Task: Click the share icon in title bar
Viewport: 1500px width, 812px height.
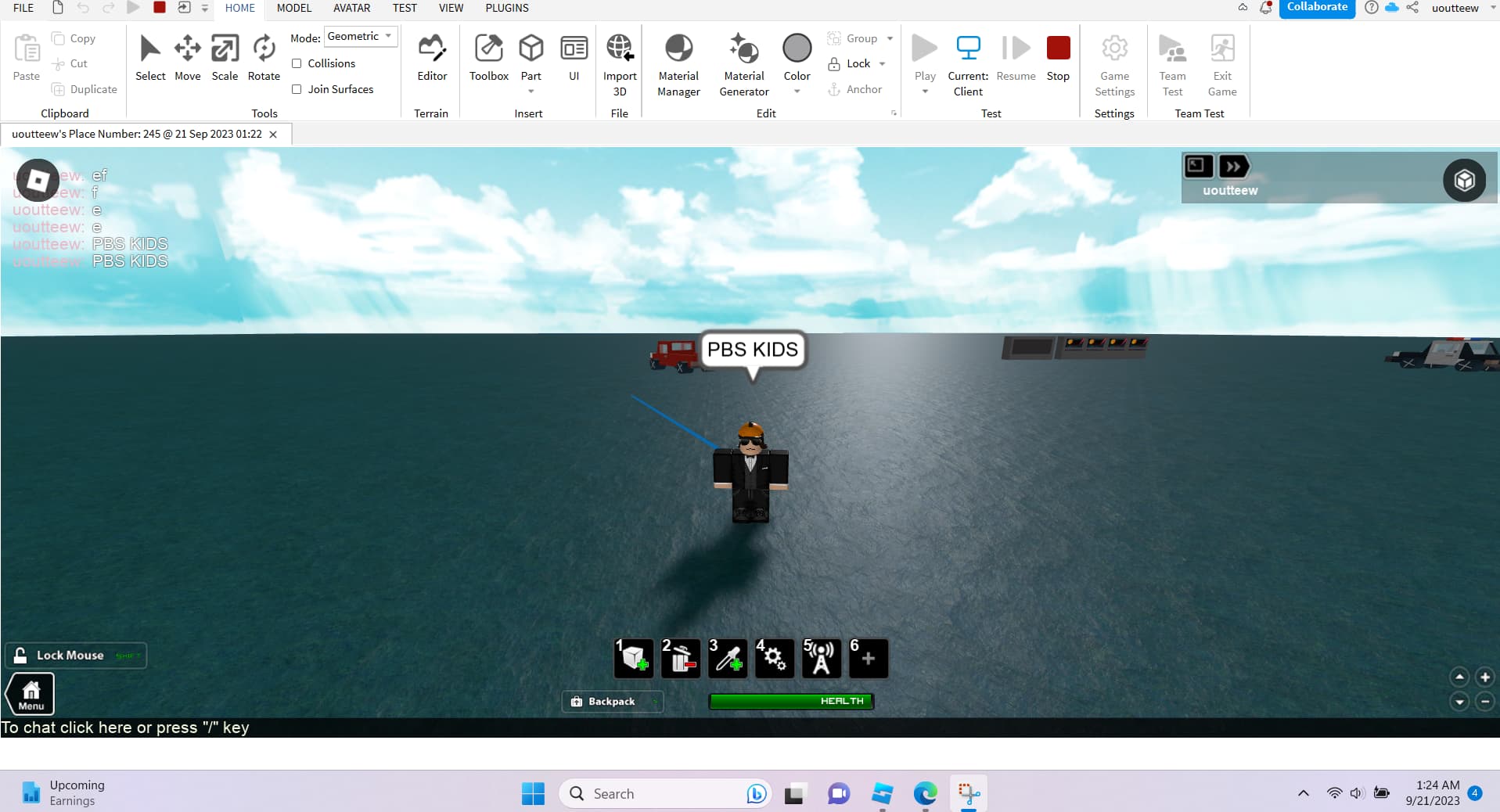Action: point(1412,8)
